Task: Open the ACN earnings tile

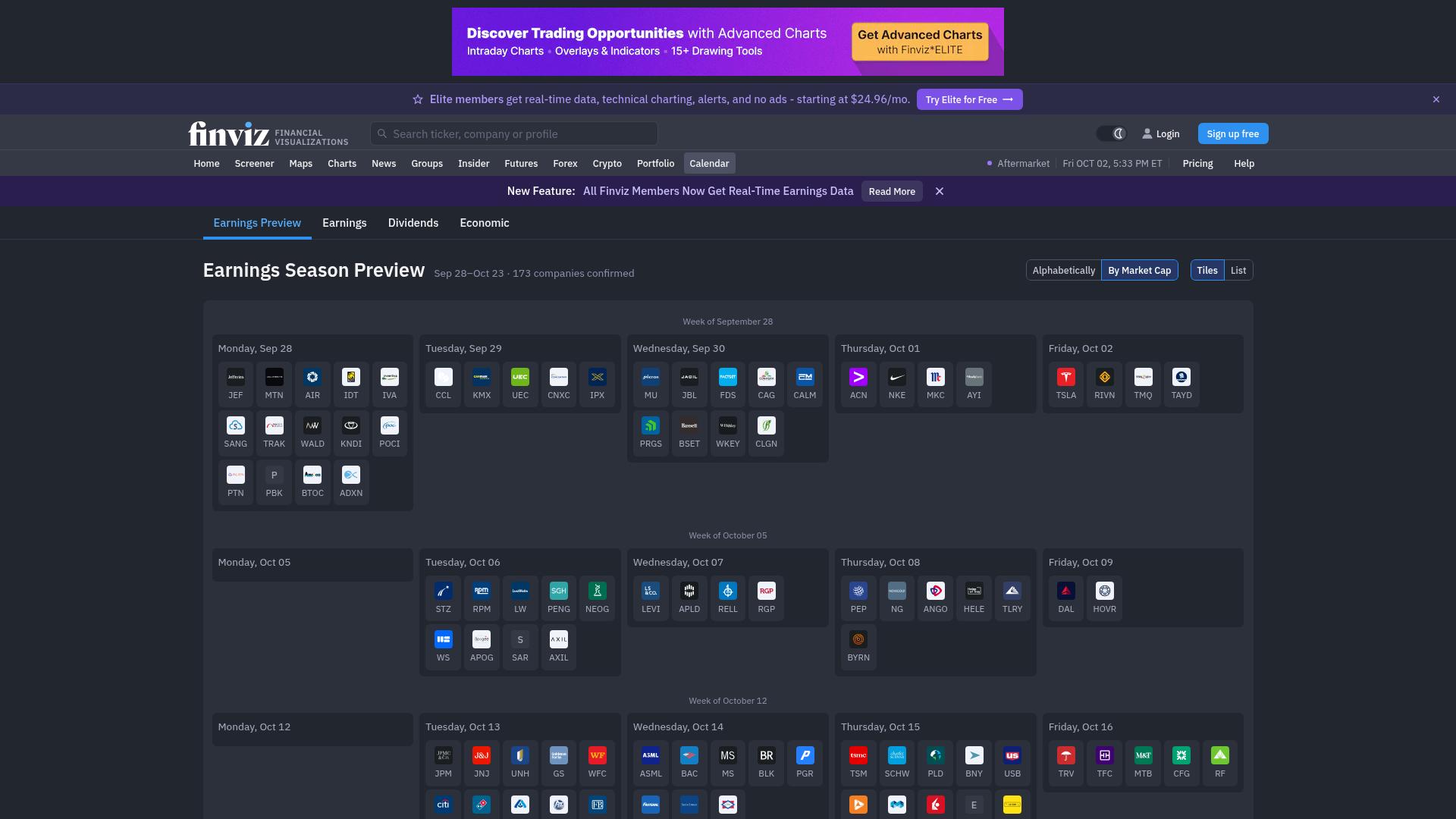Action: pos(858,384)
